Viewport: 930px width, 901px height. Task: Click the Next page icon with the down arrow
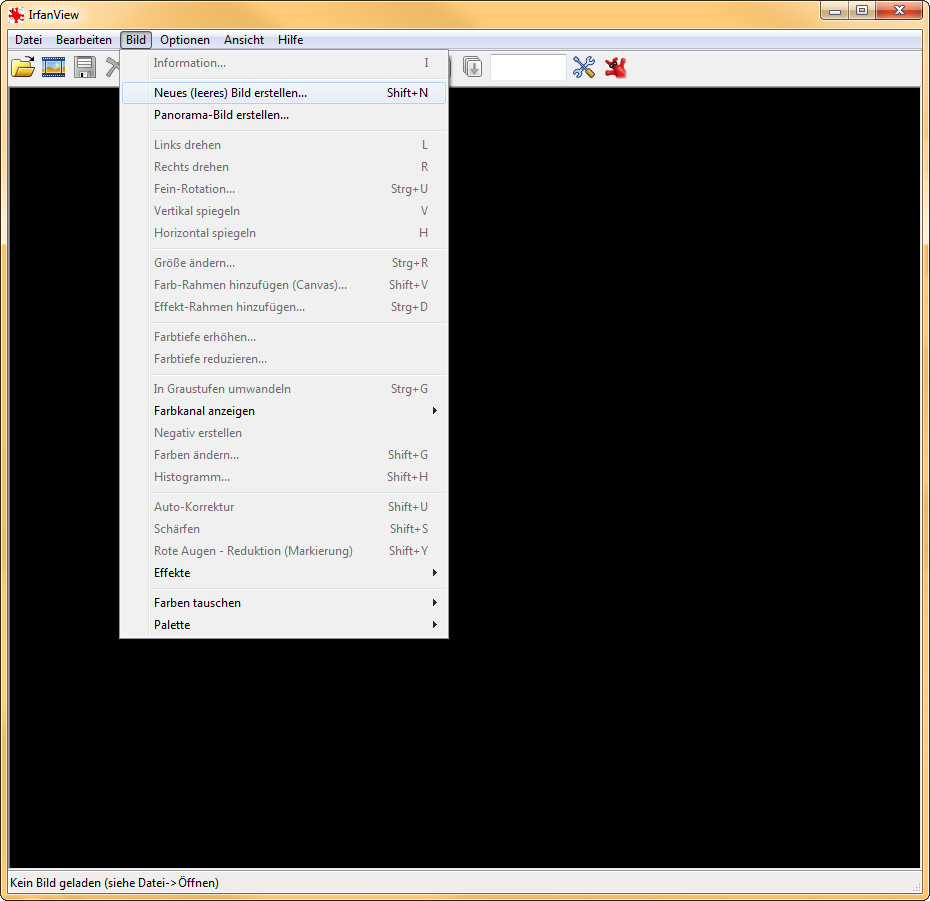[x=472, y=67]
